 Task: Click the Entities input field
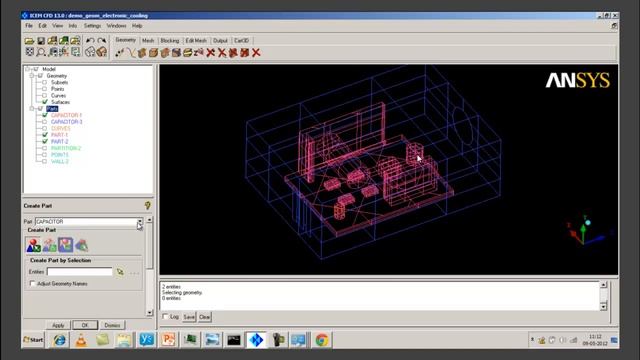click(x=80, y=272)
